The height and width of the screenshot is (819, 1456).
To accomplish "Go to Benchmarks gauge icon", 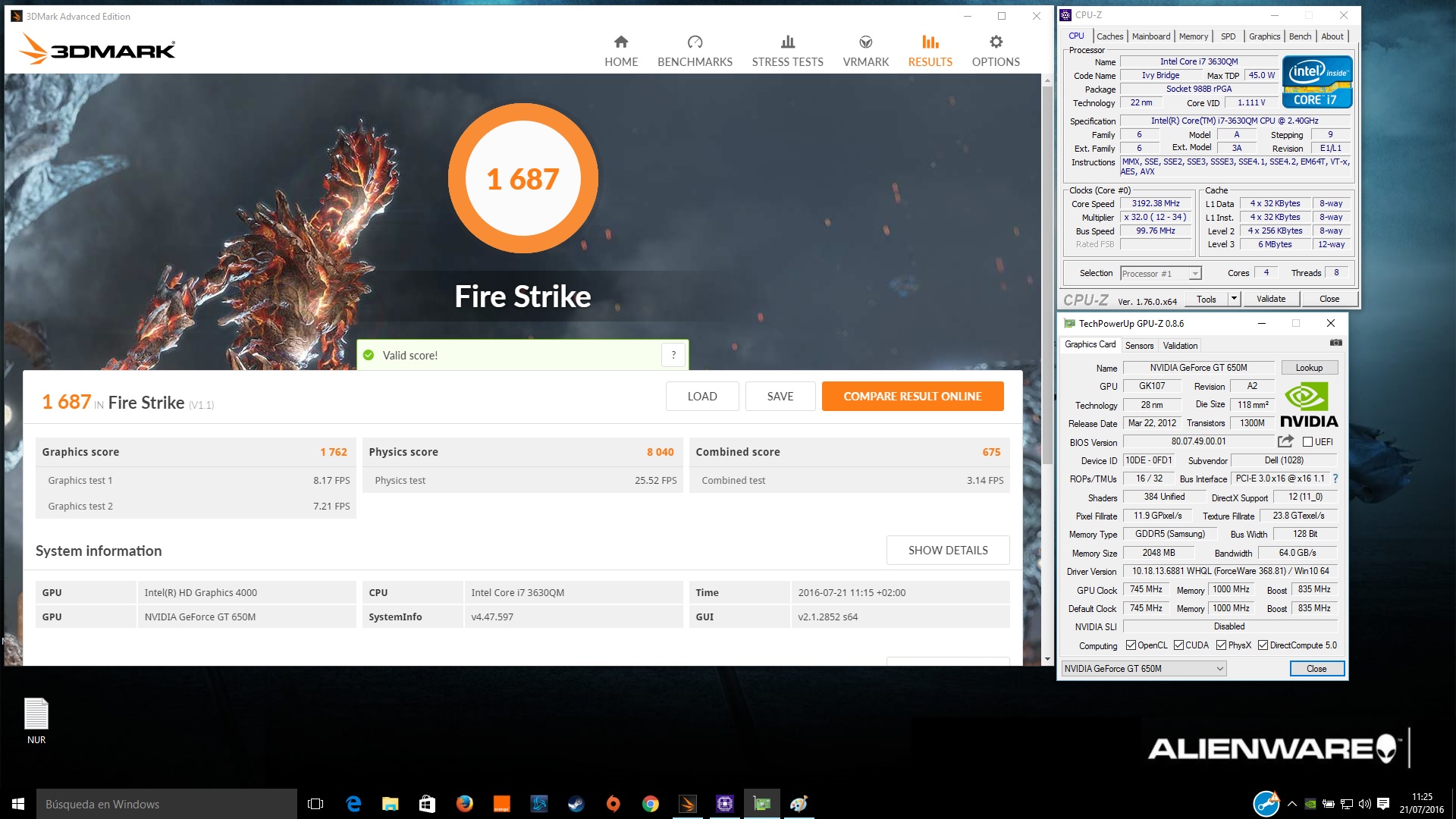I will (x=695, y=42).
